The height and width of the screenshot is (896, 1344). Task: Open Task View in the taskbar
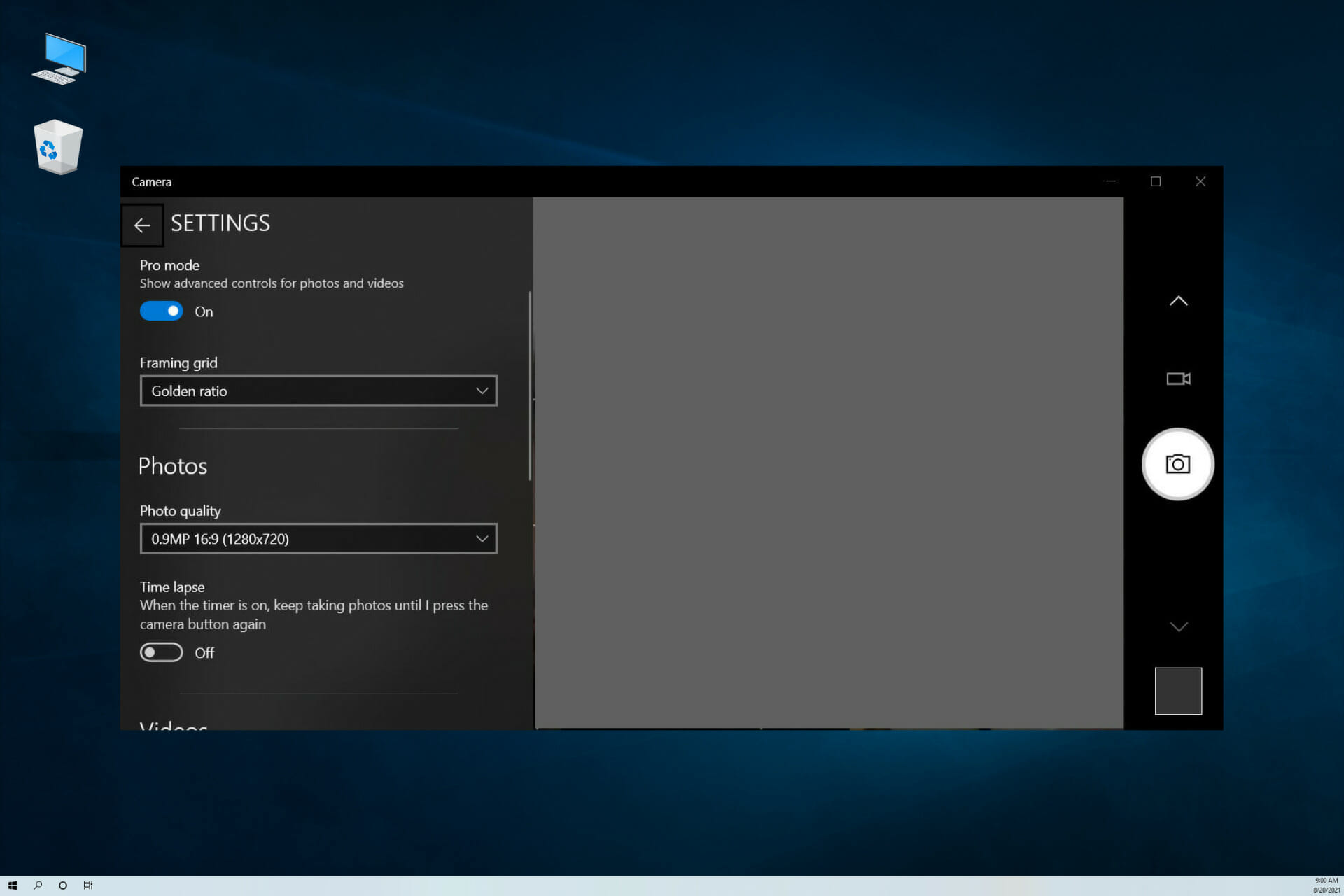click(x=88, y=885)
